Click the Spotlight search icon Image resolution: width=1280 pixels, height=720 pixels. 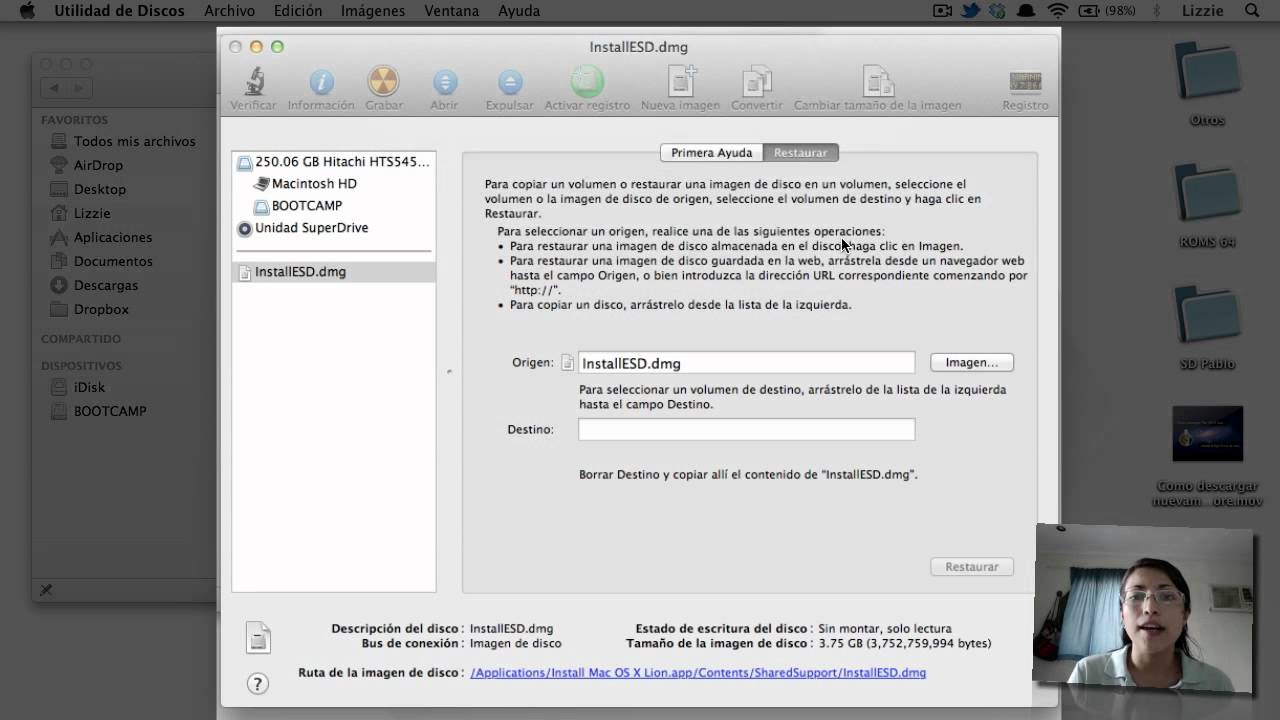(1252, 11)
